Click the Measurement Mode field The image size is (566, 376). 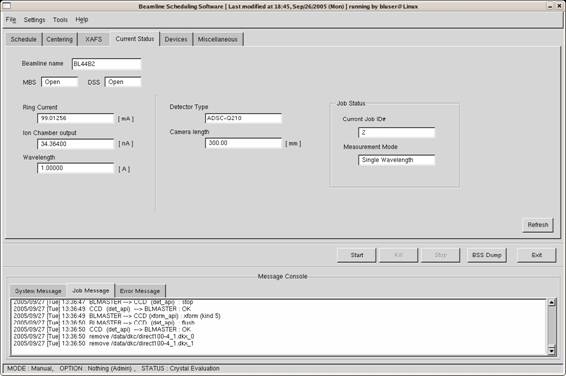point(396,160)
